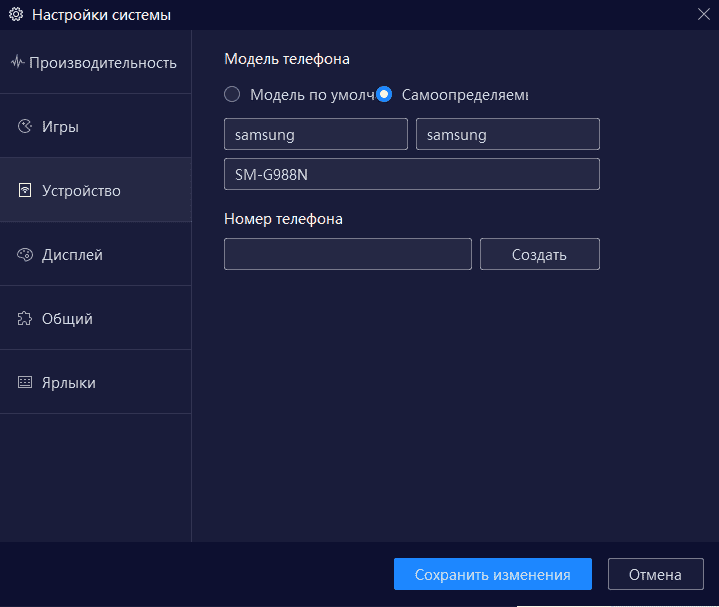Click the Производительность pulse icon in sidebar

point(17,62)
